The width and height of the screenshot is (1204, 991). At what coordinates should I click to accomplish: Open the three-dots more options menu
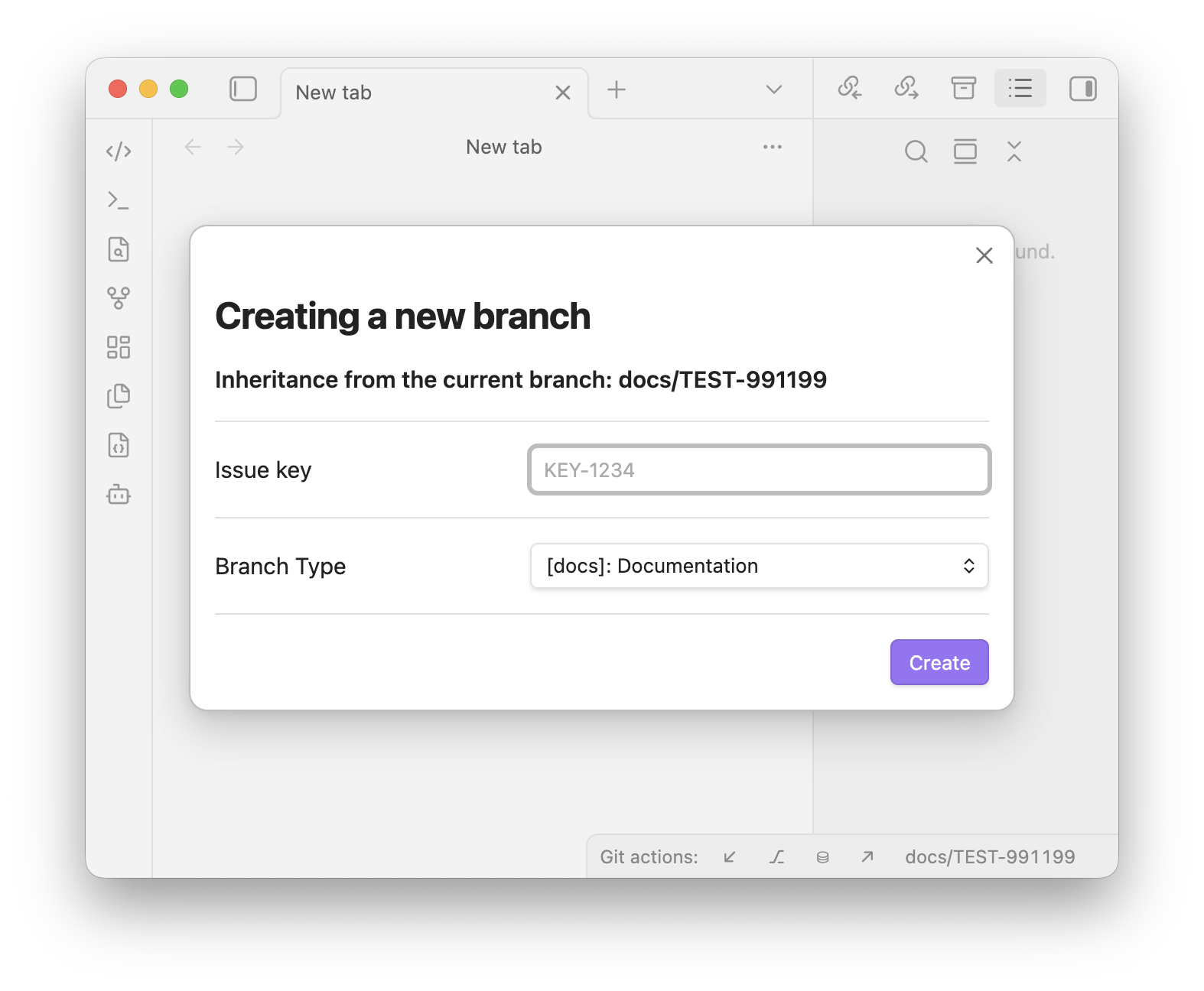[773, 147]
